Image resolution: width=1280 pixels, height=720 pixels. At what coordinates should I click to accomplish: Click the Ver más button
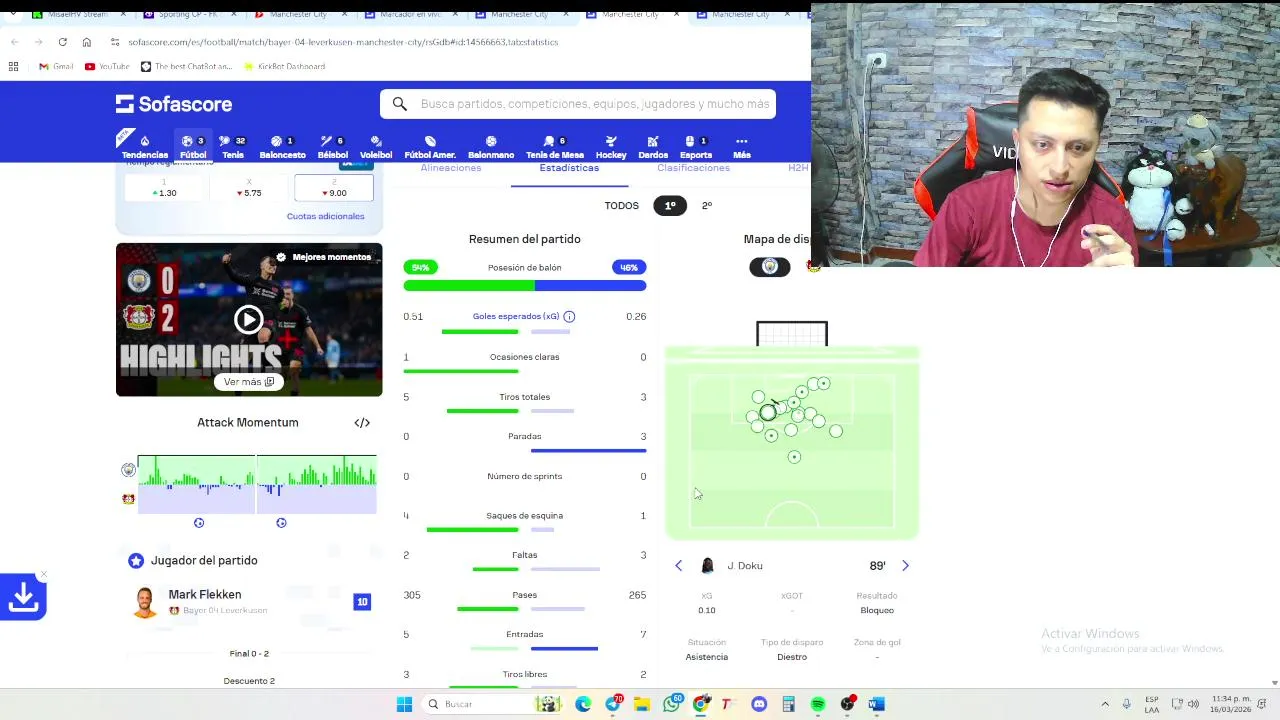249,382
